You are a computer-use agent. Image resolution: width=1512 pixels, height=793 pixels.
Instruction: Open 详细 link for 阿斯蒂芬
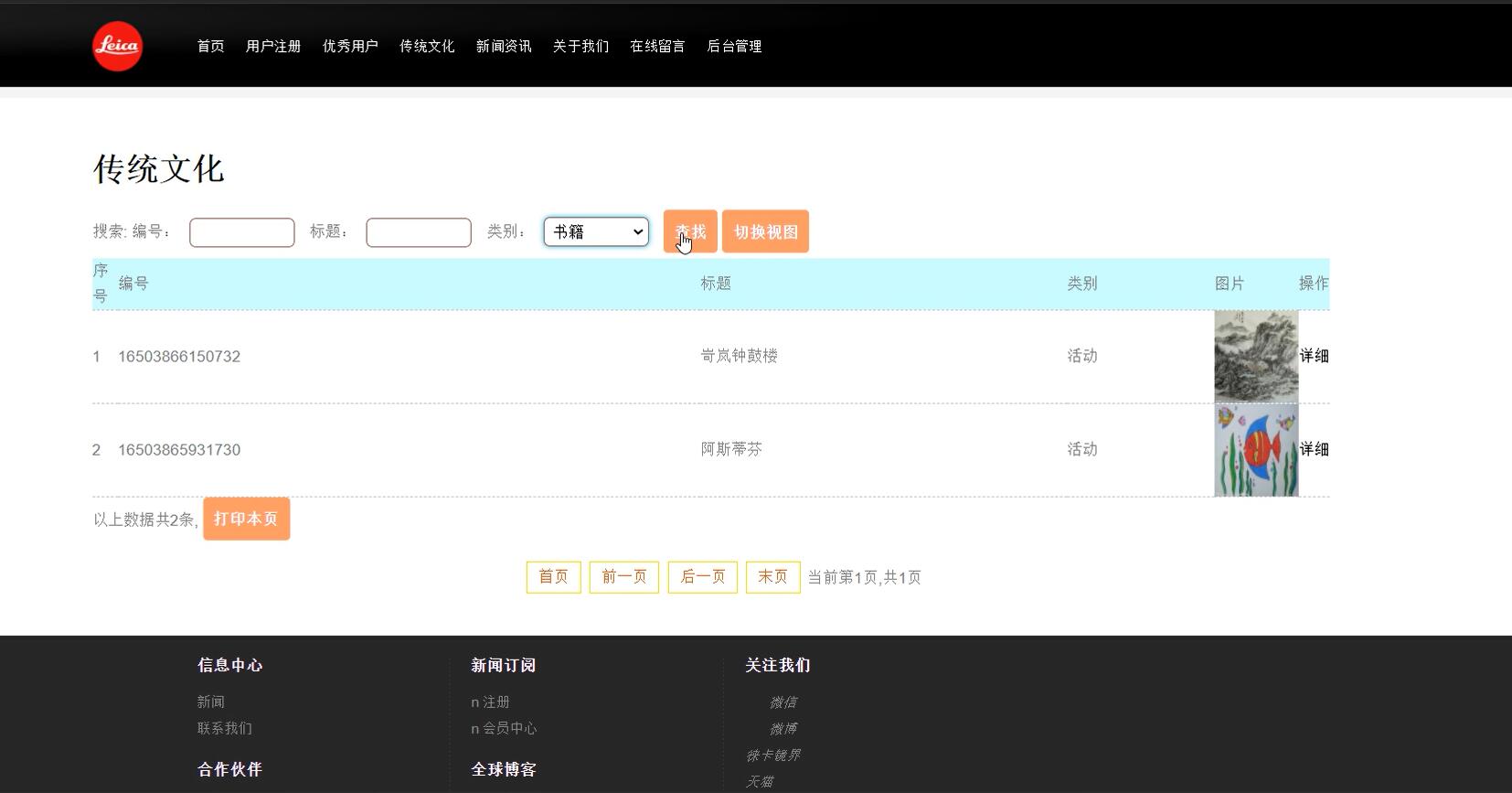tap(1314, 449)
